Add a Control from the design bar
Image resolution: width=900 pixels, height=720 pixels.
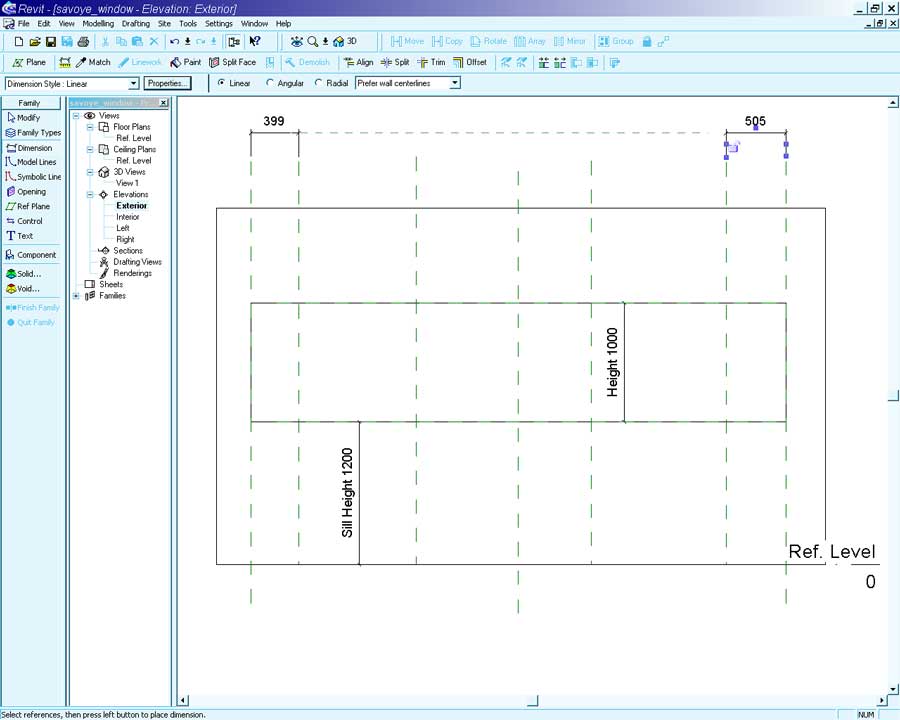pyautogui.click(x=24, y=221)
